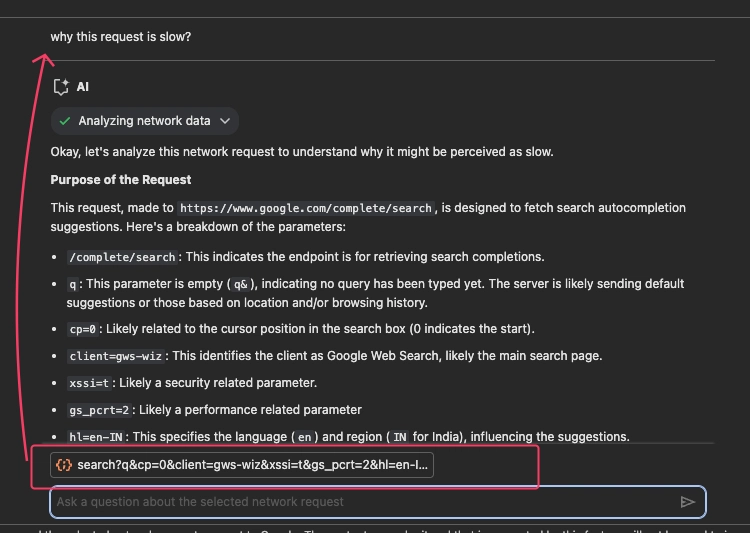The image size is (750, 533).
Task: Click the client=gws-wiz code label
Action: click(116, 356)
